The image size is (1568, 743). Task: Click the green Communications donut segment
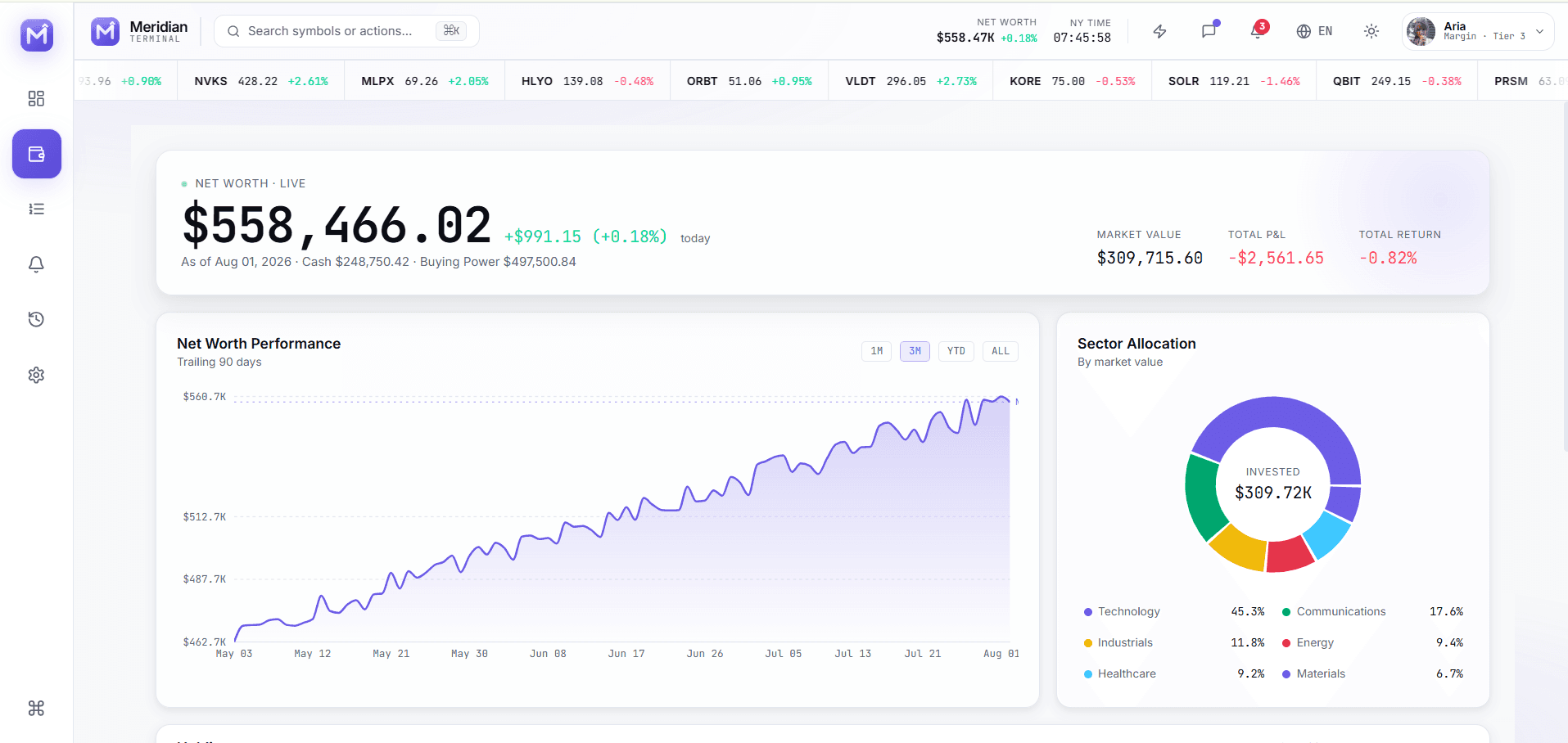tap(1202, 497)
